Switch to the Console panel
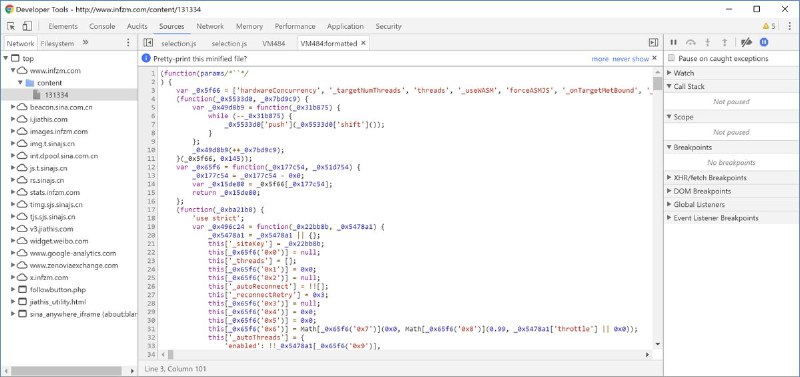800x377 pixels. (102, 26)
